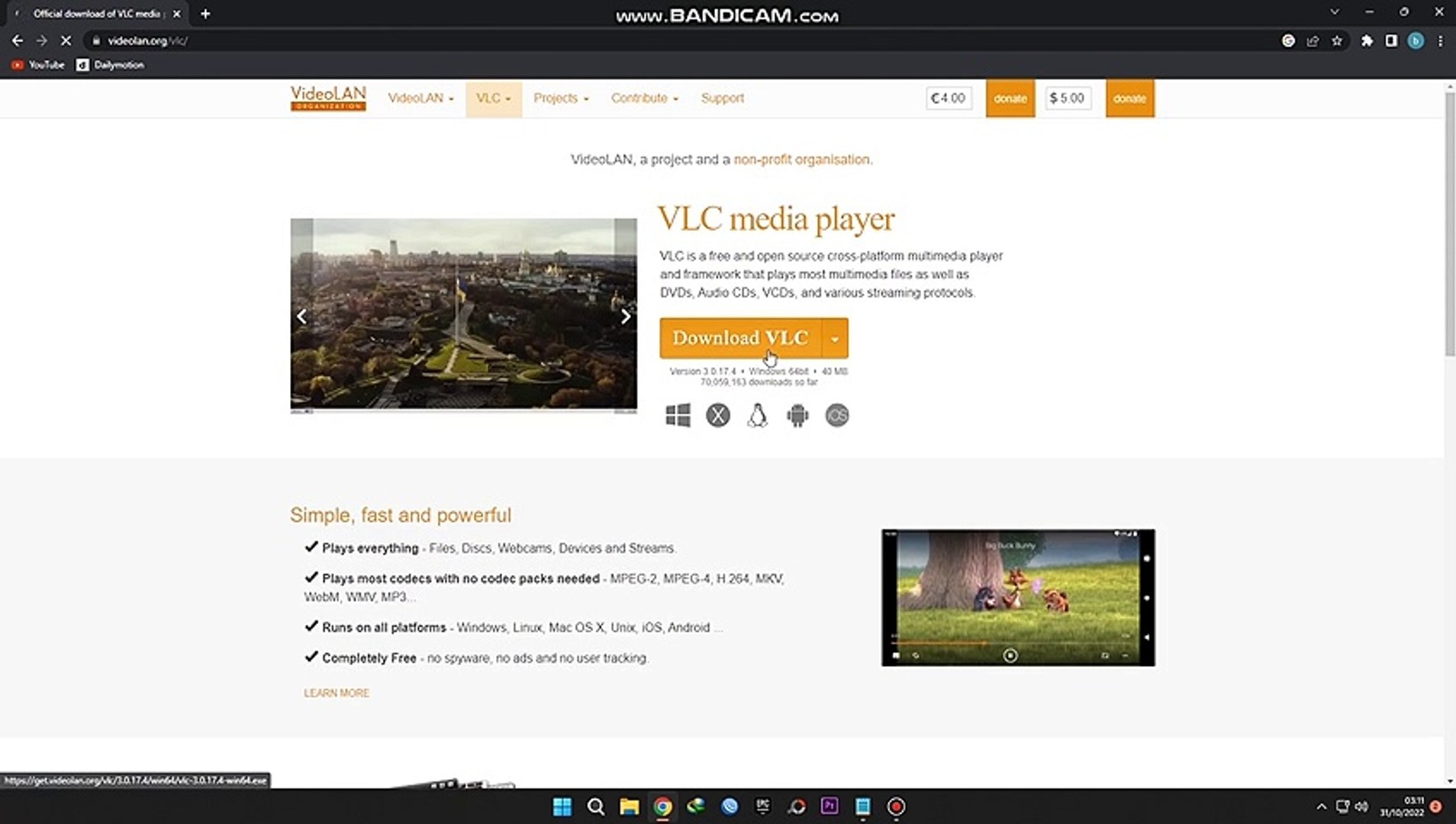
Task: Open the YouTube bookmark
Action: pyautogui.click(x=38, y=65)
